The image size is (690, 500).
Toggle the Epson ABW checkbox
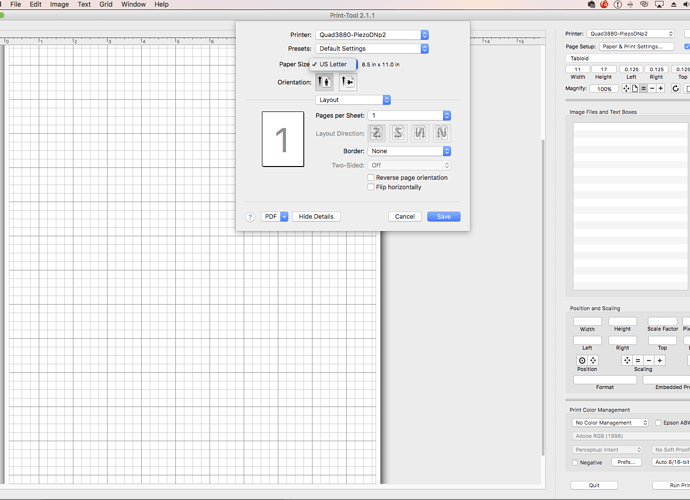click(658, 423)
